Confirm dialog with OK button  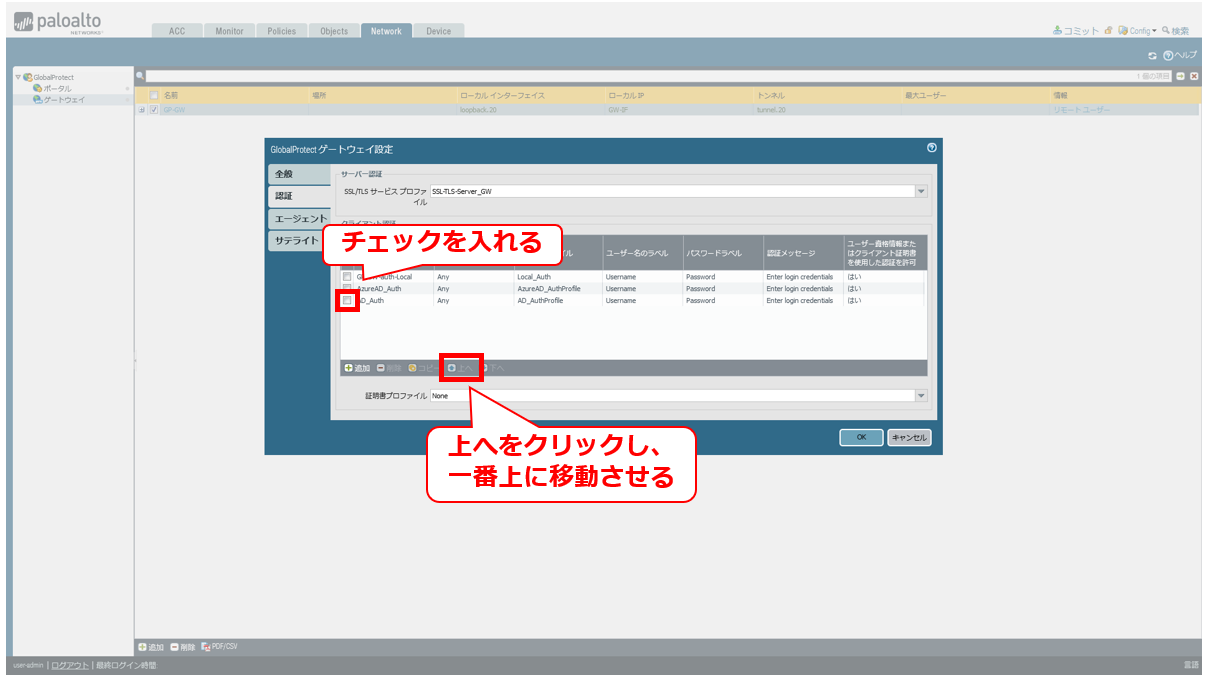click(861, 437)
